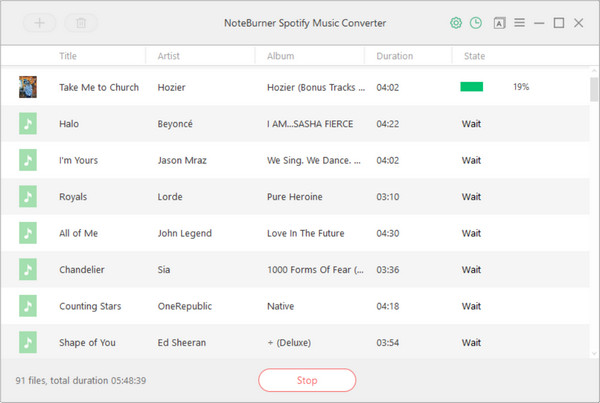Open the language switch icon
This screenshot has width=600, height=403.
pos(499,23)
